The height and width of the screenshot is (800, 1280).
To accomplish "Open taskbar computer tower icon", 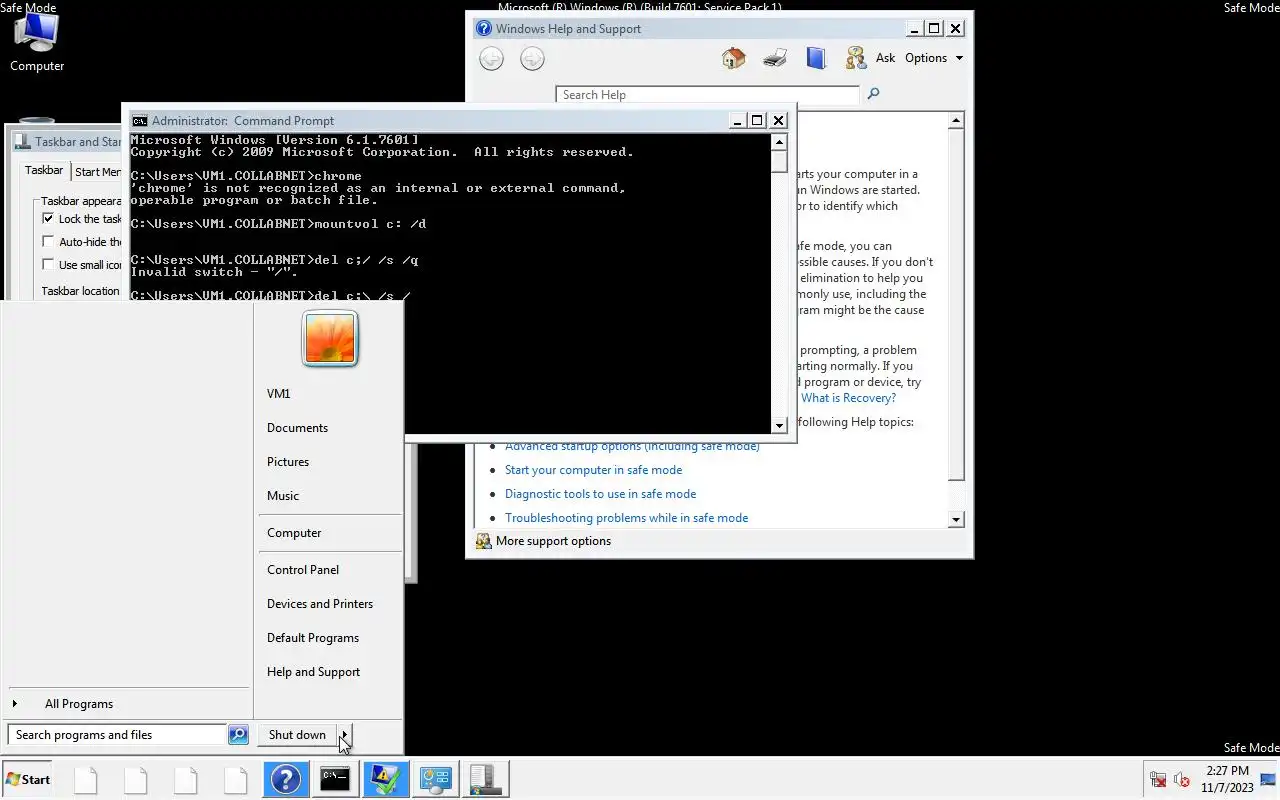I will pyautogui.click(x=485, y=779).
